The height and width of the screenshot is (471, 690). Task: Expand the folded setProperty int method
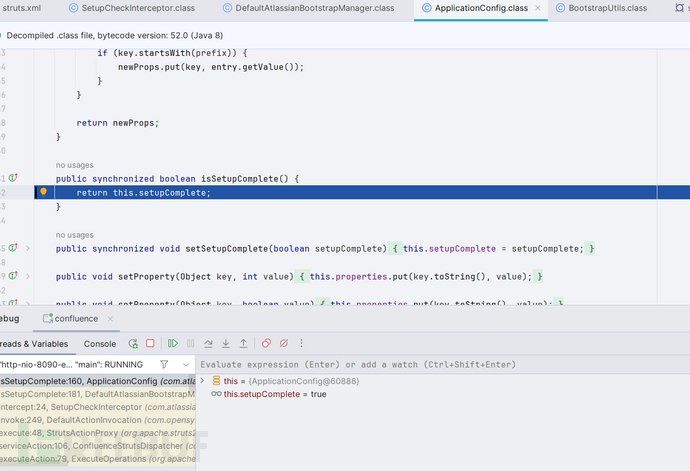click(28, 276)
